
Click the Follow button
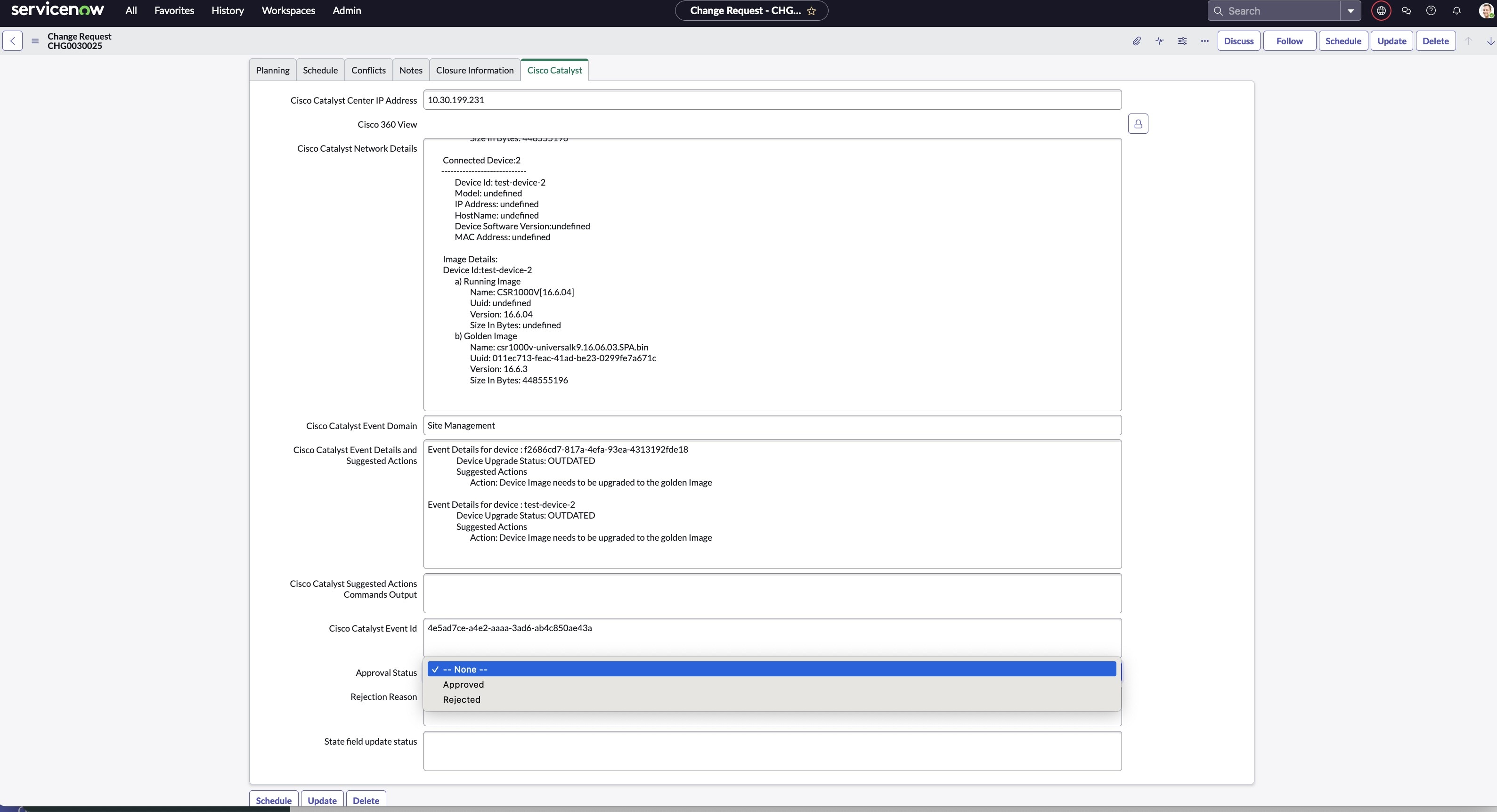click(1290, 41)
